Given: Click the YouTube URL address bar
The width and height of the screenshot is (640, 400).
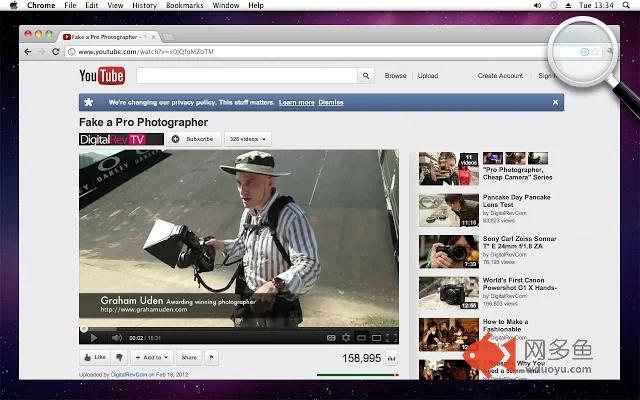Looking at the screenshot, I should (310, 52).
